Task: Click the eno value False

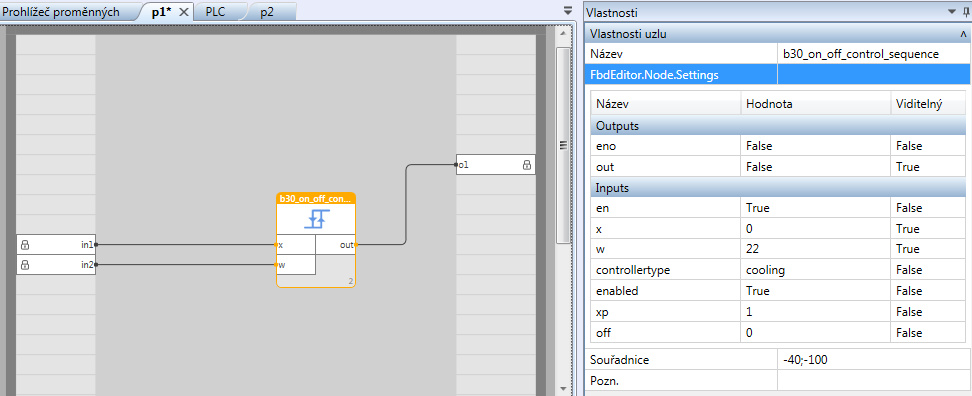Action: tap(816, 146)
